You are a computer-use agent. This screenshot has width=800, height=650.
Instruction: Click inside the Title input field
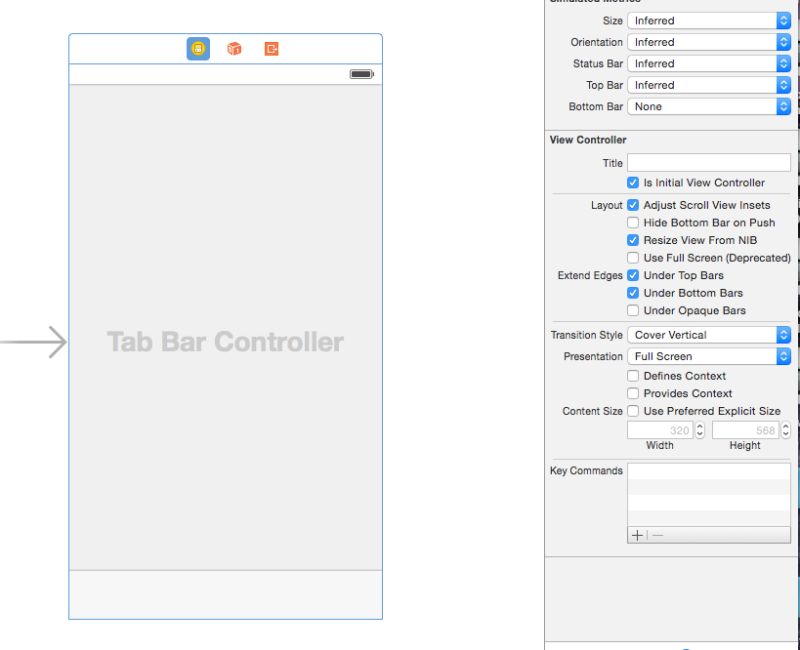pyautogui.click(x=710, y=162)
